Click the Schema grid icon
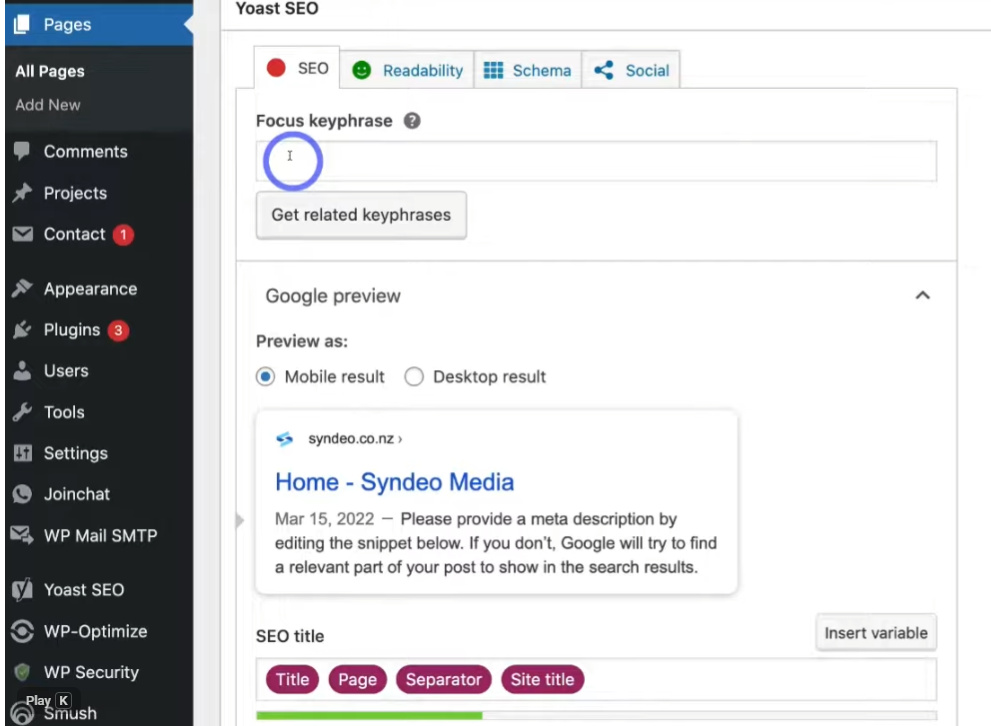991x726 pixels. click(493, 70)
